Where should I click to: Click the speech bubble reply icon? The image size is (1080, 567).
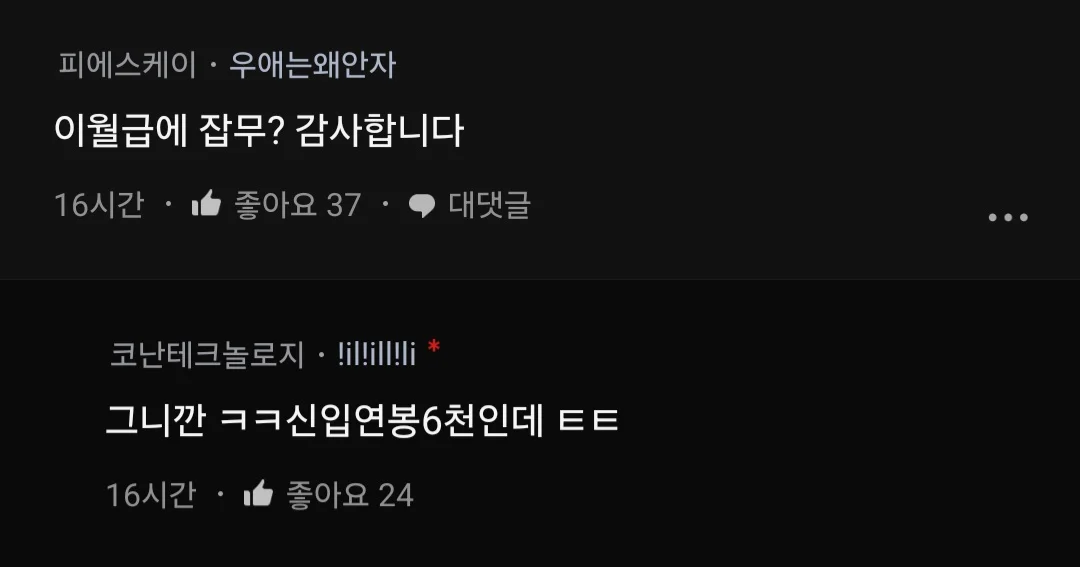422,205
